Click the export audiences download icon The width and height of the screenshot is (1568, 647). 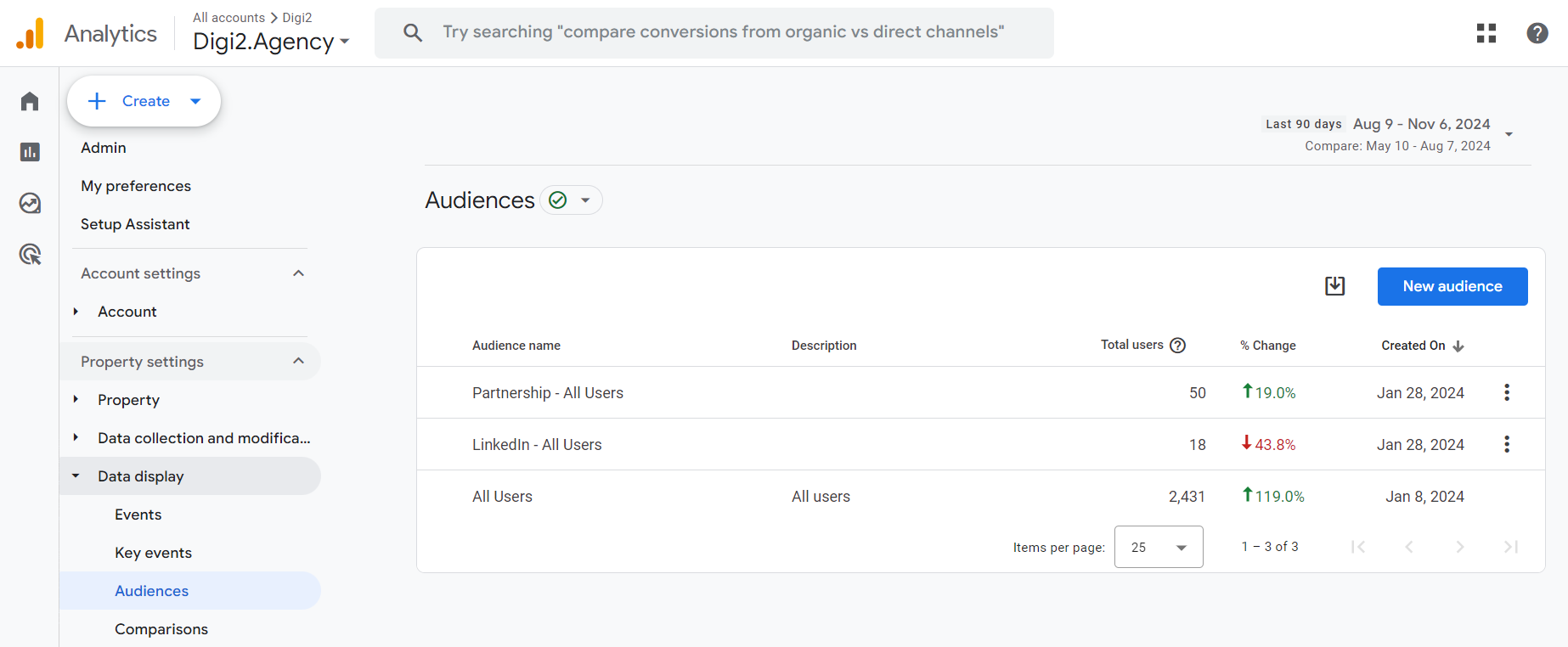pyautogui.click(x=1335, y=286)
